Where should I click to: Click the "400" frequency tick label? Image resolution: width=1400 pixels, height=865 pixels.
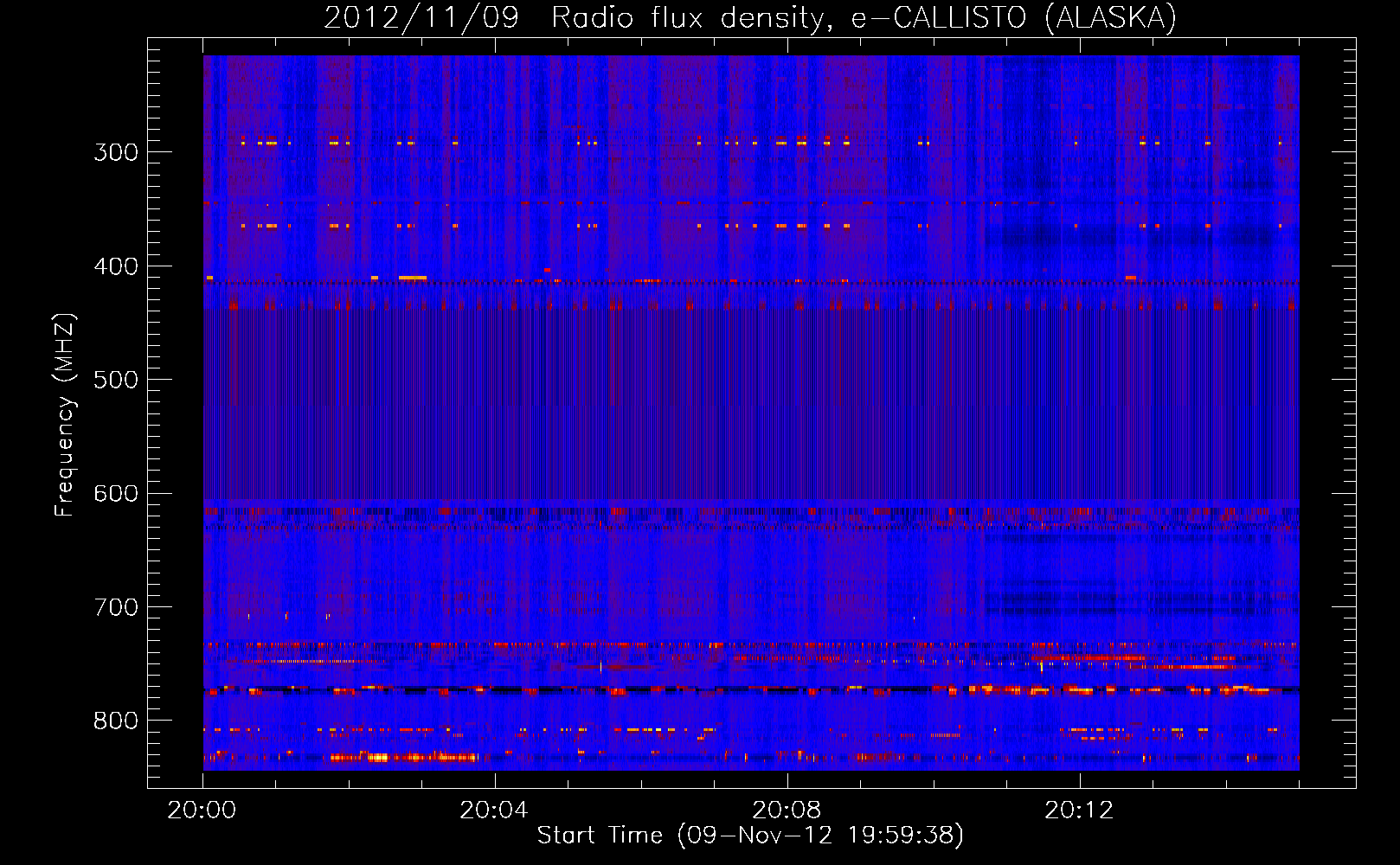(116, 266)
